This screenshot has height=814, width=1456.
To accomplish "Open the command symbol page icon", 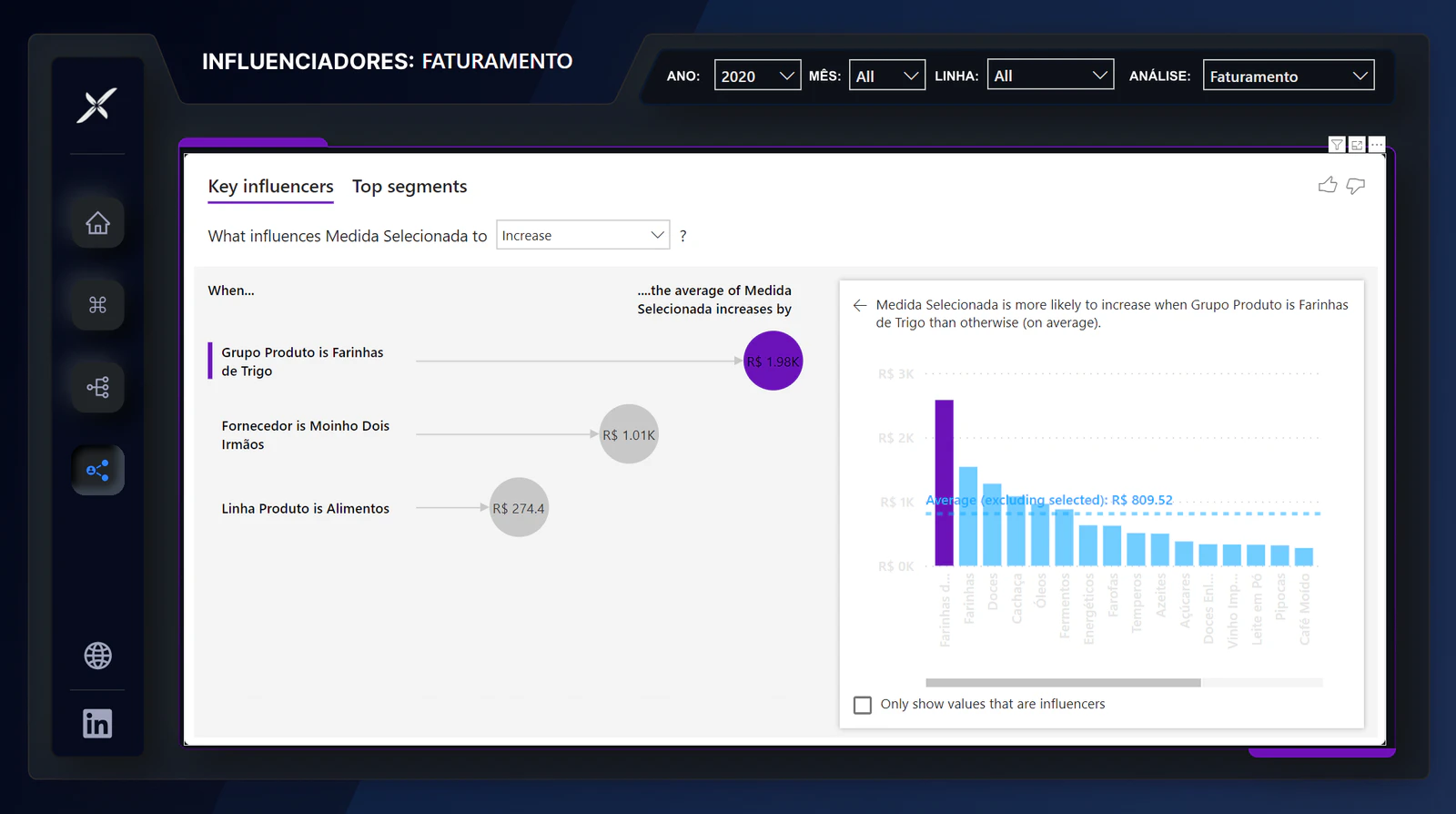I will coord(97,304).
